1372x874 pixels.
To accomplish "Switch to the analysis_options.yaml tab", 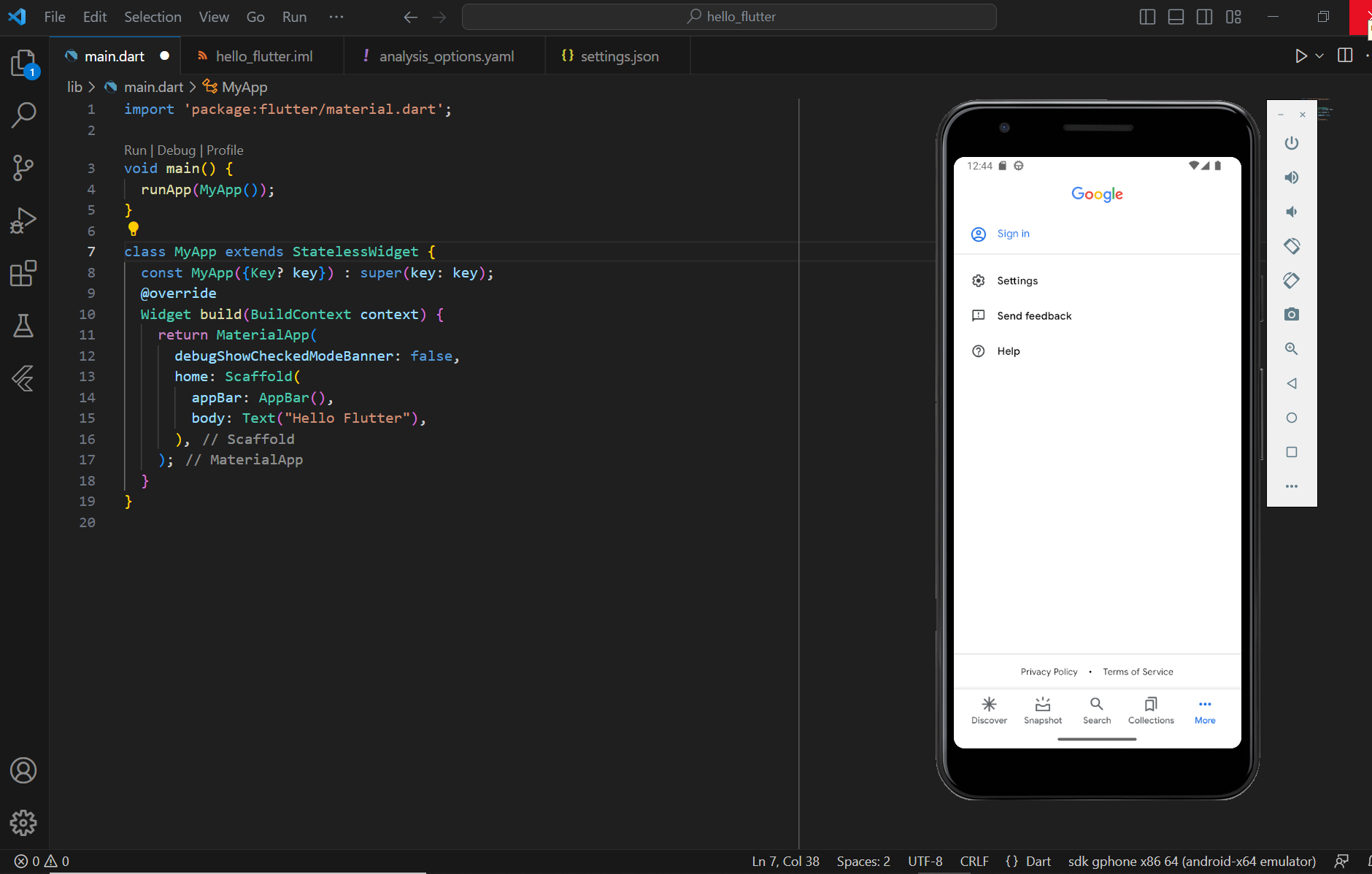I will point(444,56).
